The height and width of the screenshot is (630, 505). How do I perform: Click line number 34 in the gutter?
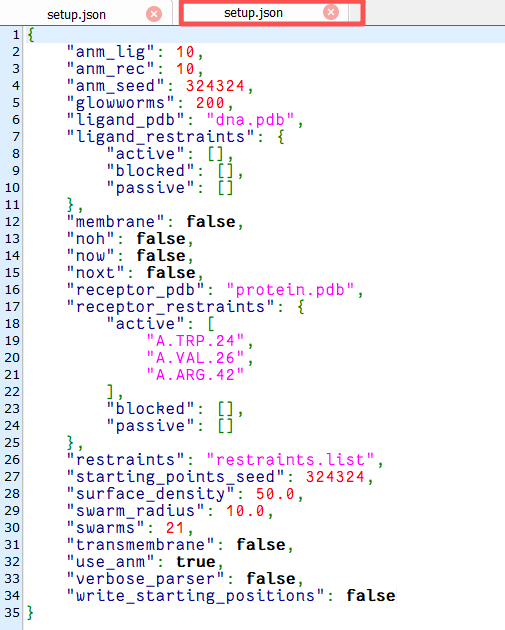(12, 596)
